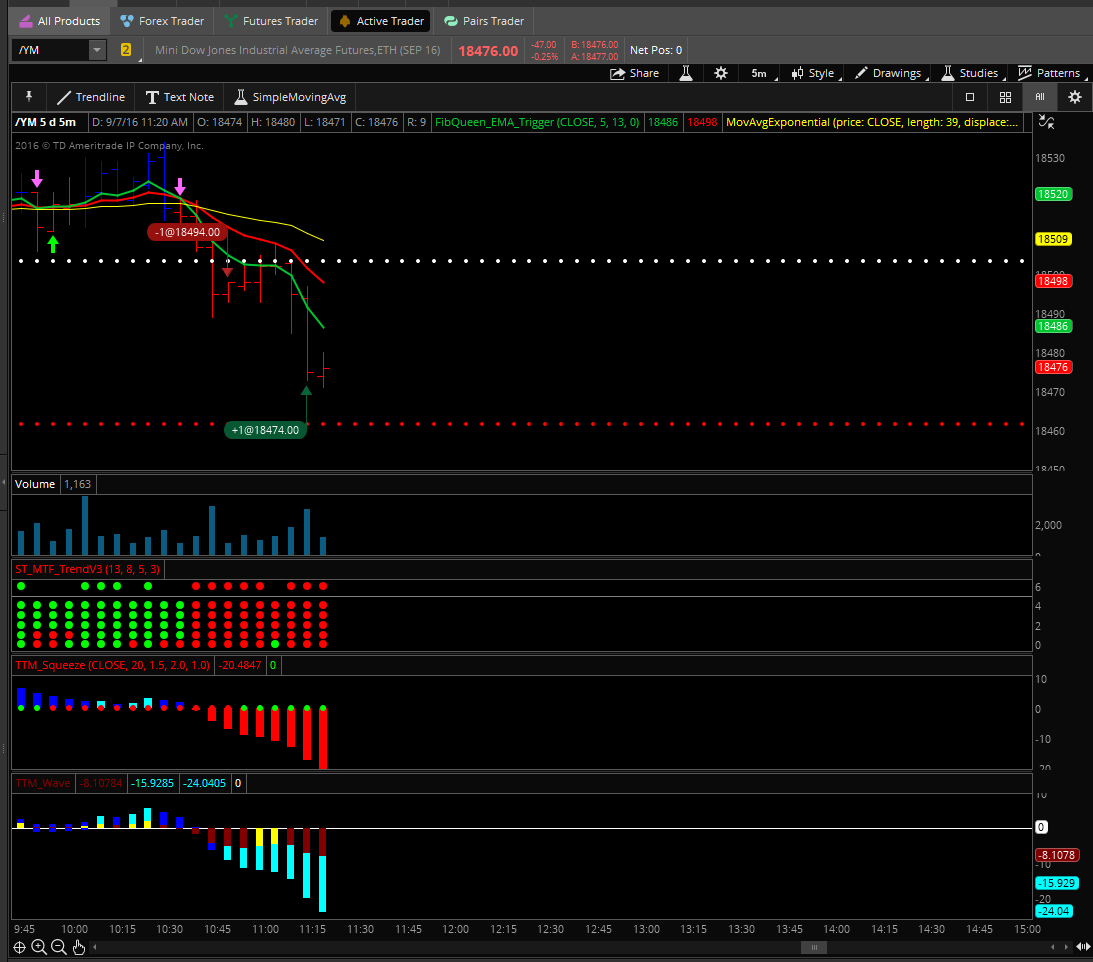The height and width of the screenshot is (962, 1093).
Task: Click the 18520 green price label
Action: pos(1053,194)
